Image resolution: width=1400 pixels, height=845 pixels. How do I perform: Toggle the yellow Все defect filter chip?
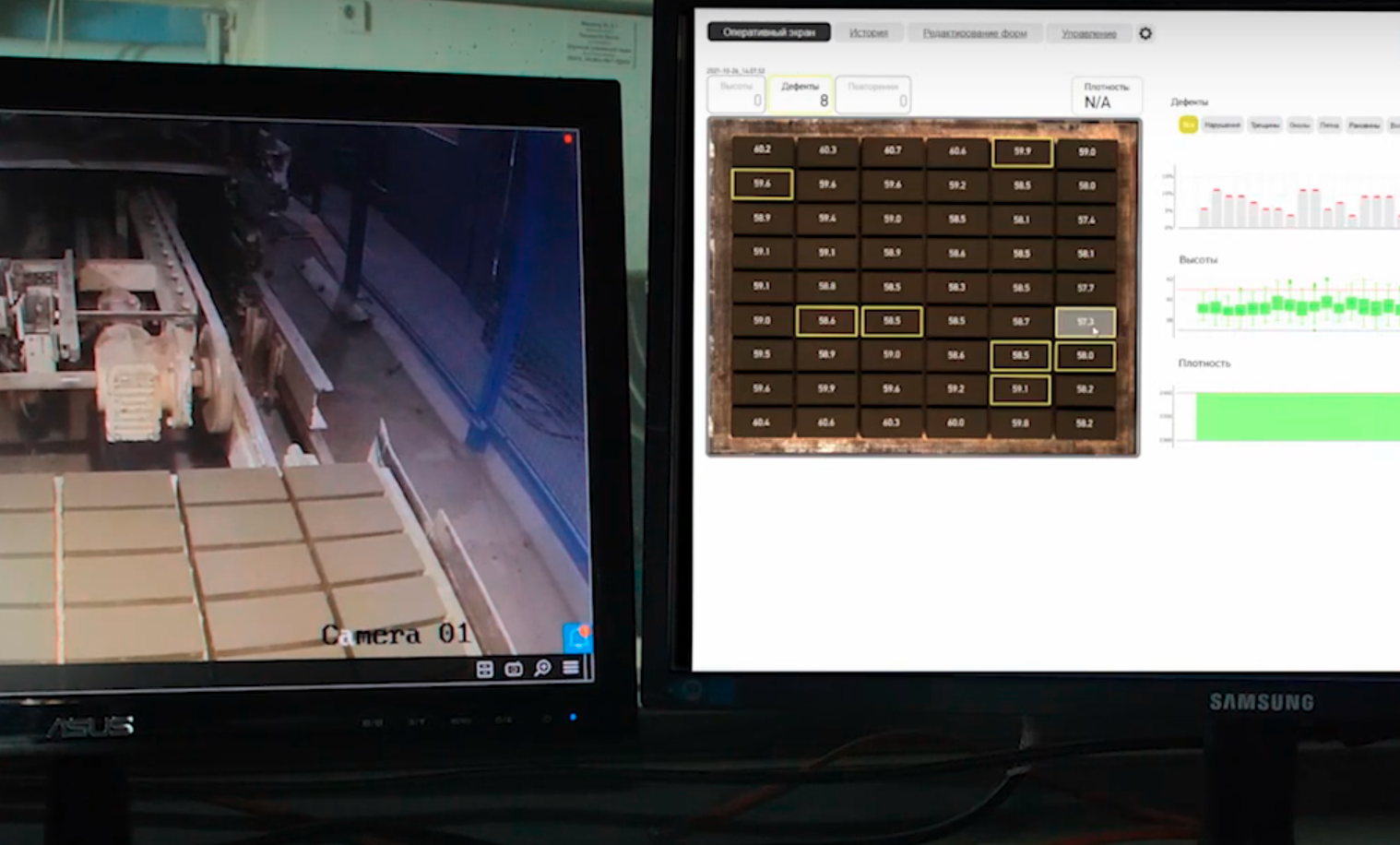click(1188, 125)
